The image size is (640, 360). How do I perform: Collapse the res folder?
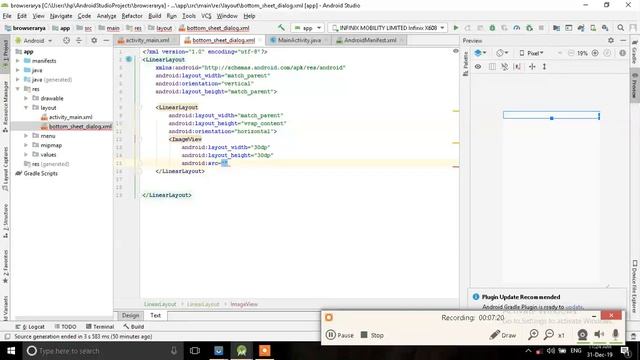click(18, 89)
